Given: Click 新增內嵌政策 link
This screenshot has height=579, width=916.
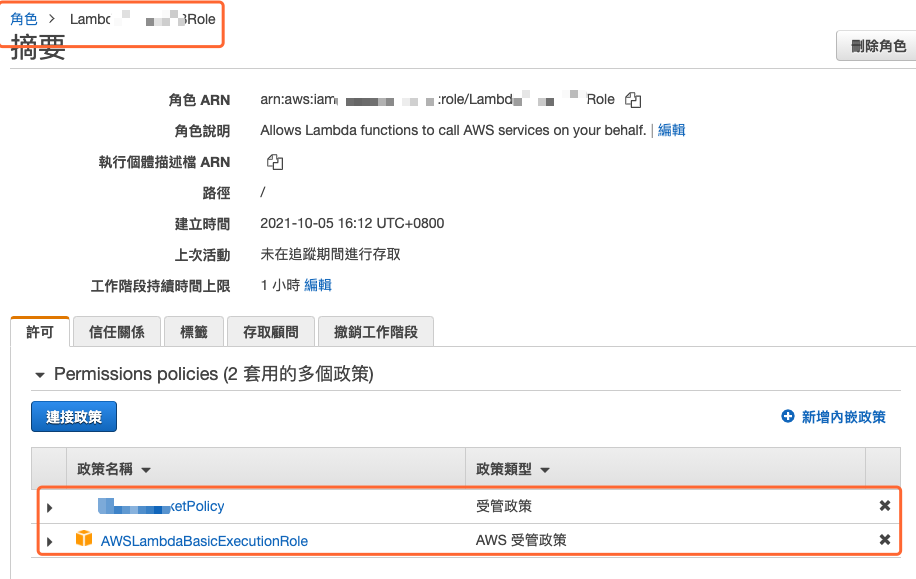Looking at the screenshot, I should click(x=844, y=417).
